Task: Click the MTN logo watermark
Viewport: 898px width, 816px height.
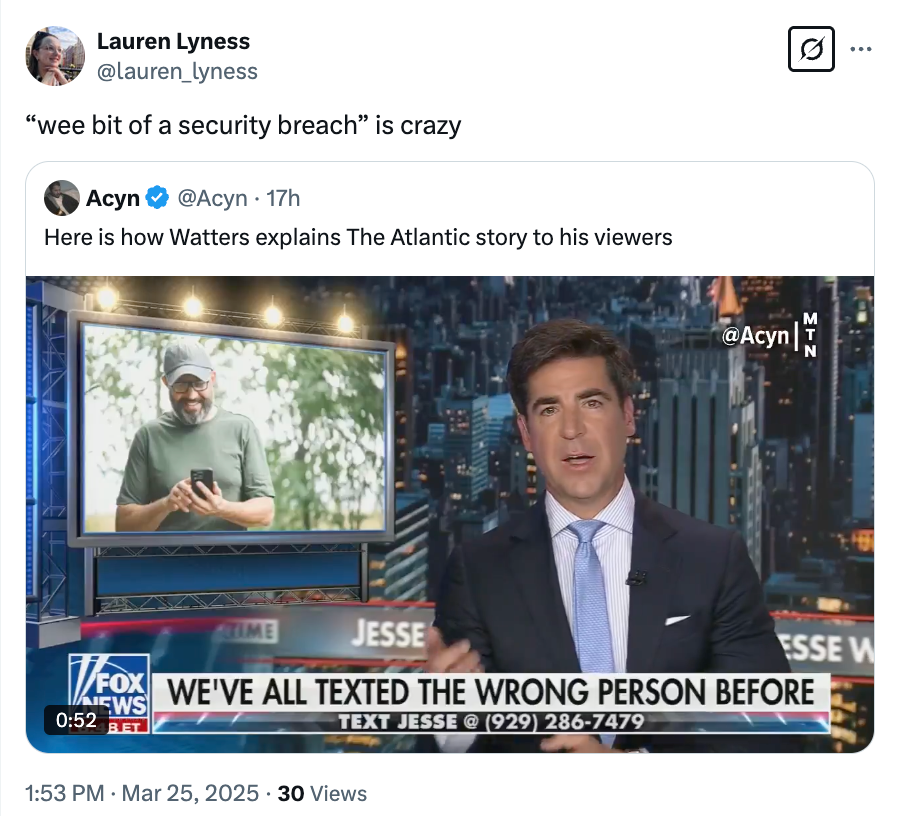Action: pos(811,335)
